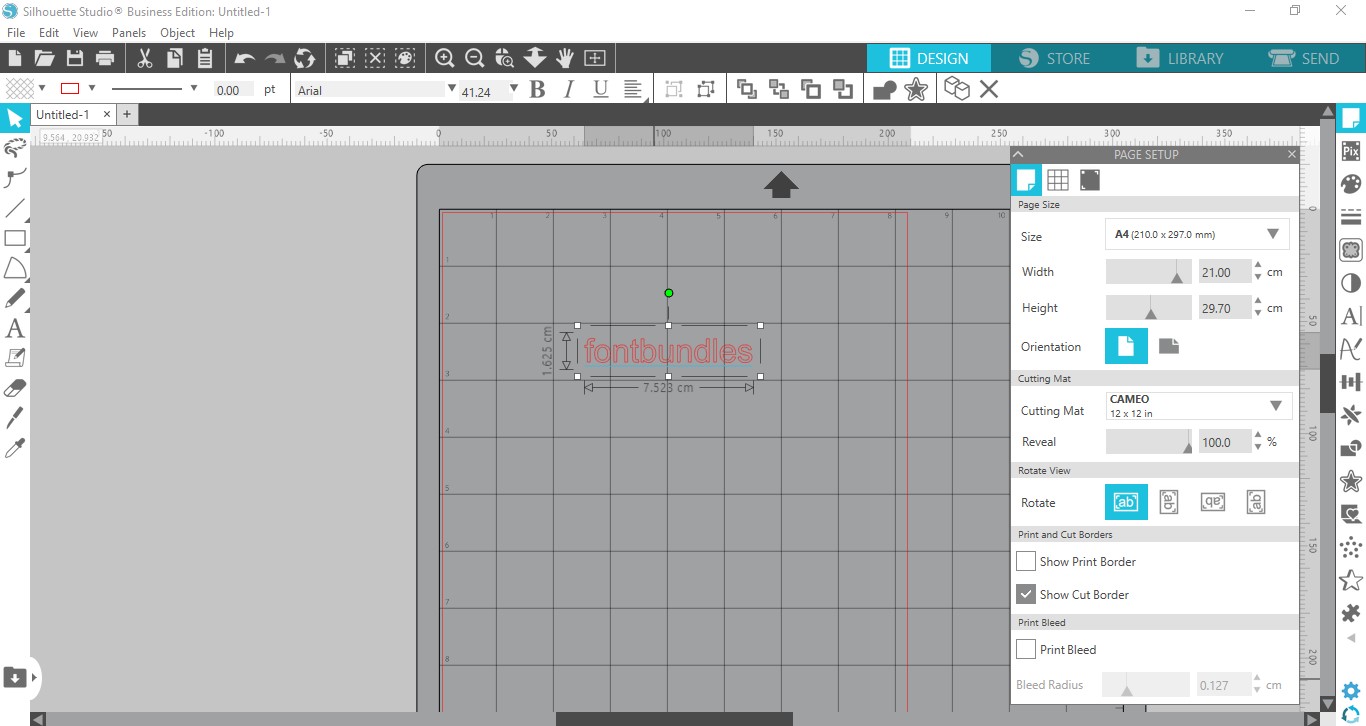Expand the line style dropdown arrow
Viewport: 1366px width, 726px height.
point(194,89)
